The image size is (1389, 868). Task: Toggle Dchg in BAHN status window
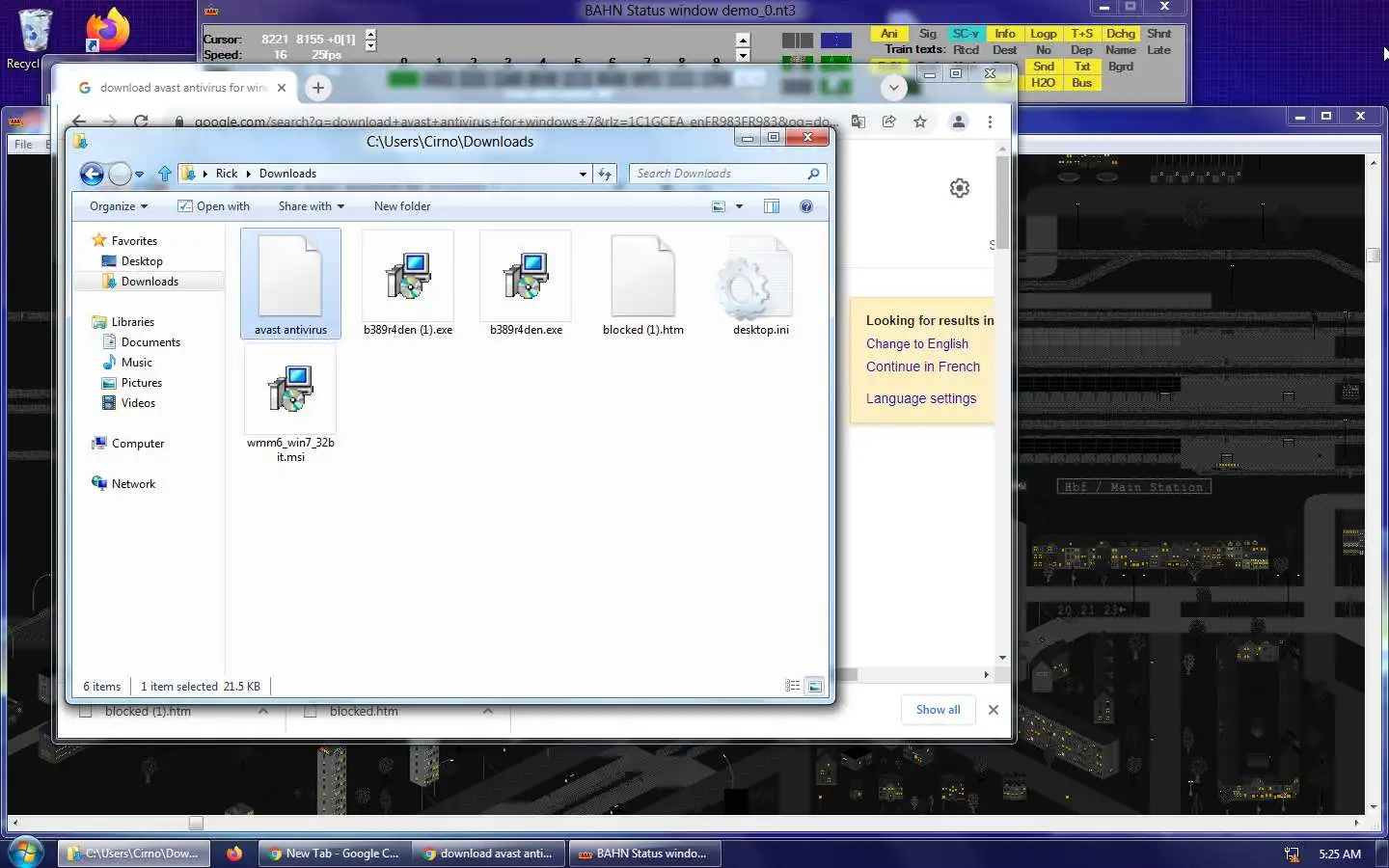(x=1121, y=34)
